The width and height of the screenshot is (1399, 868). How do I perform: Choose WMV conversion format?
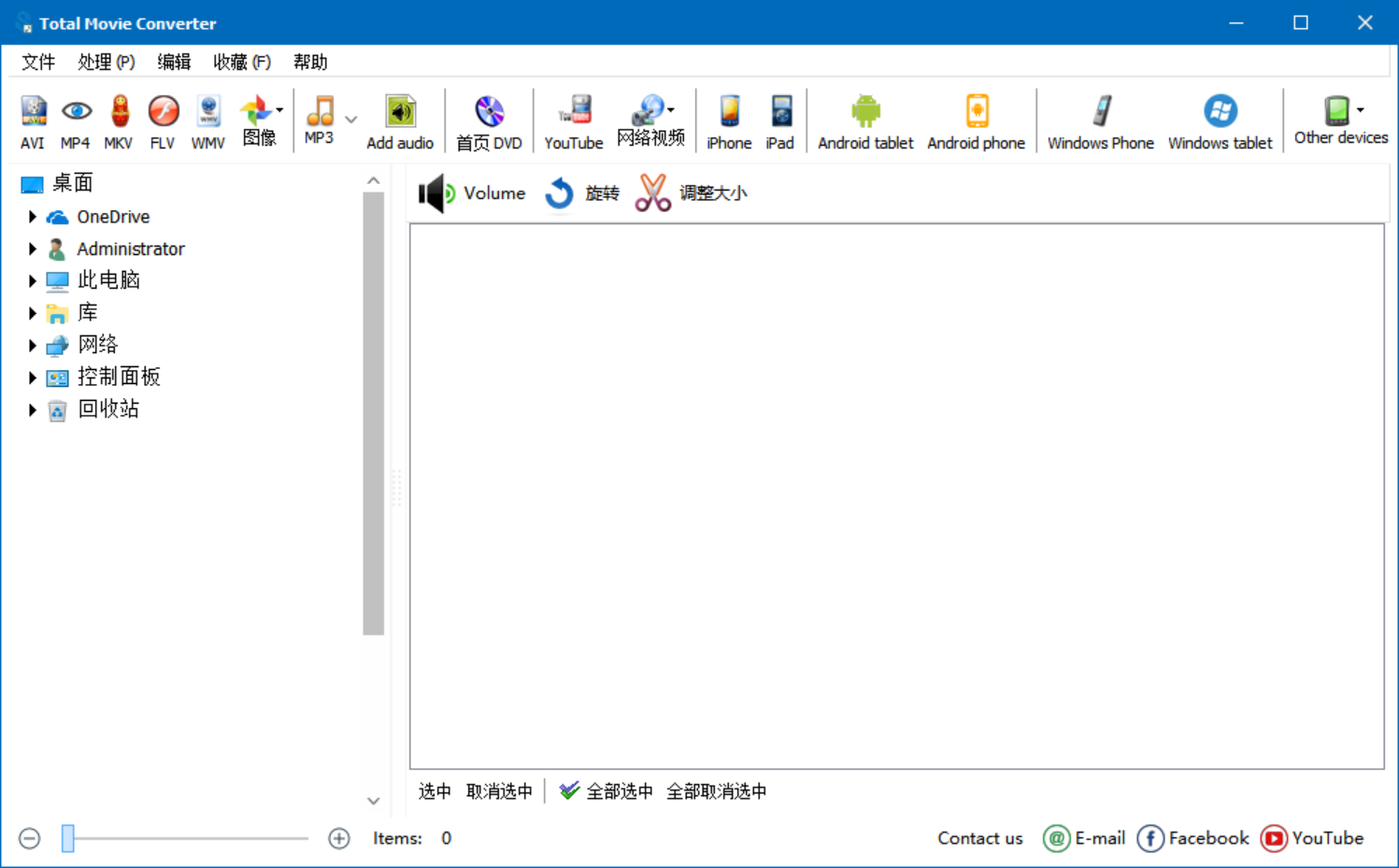pos(208,121)
